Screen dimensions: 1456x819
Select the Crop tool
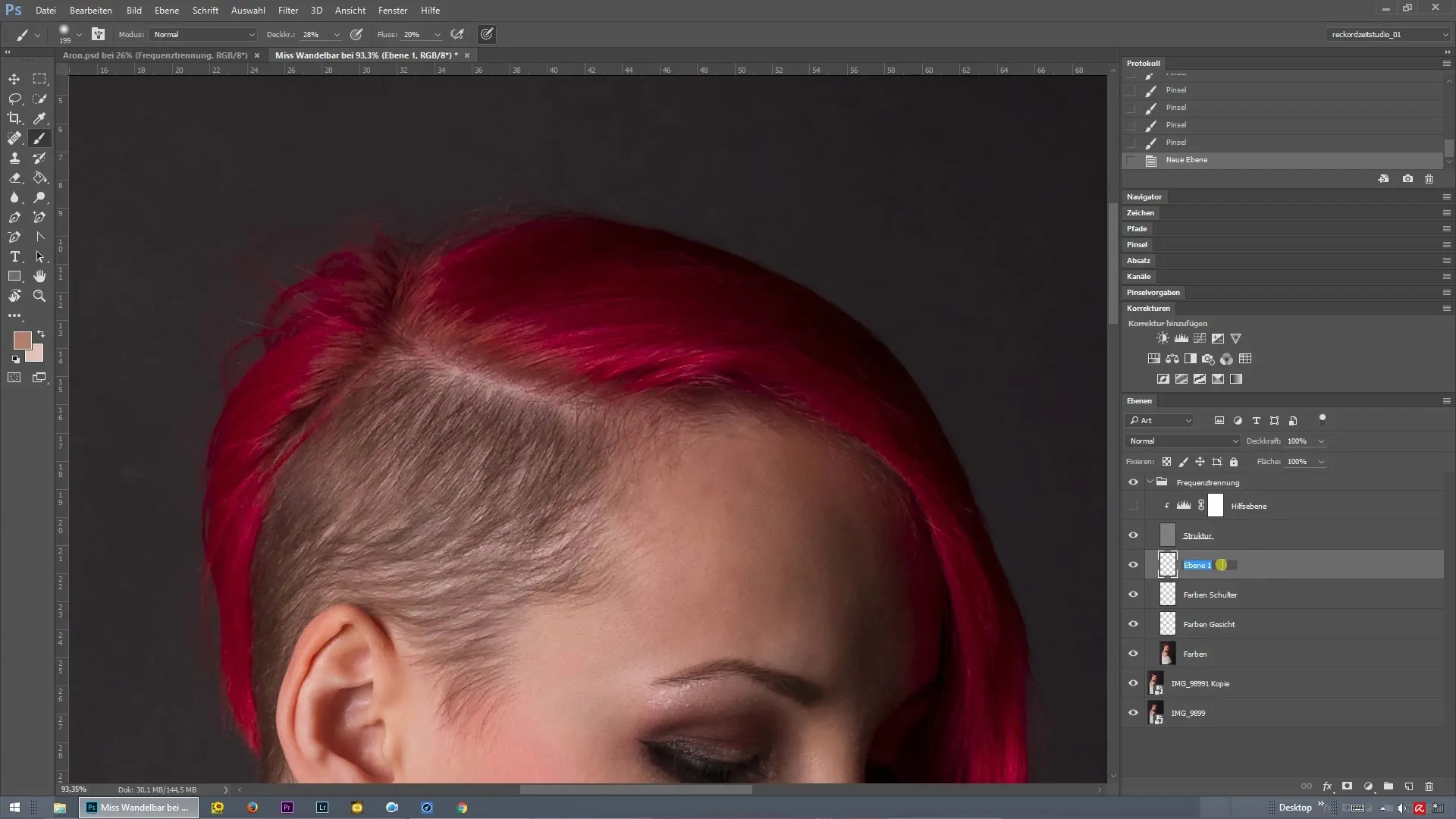coord(14,118)
